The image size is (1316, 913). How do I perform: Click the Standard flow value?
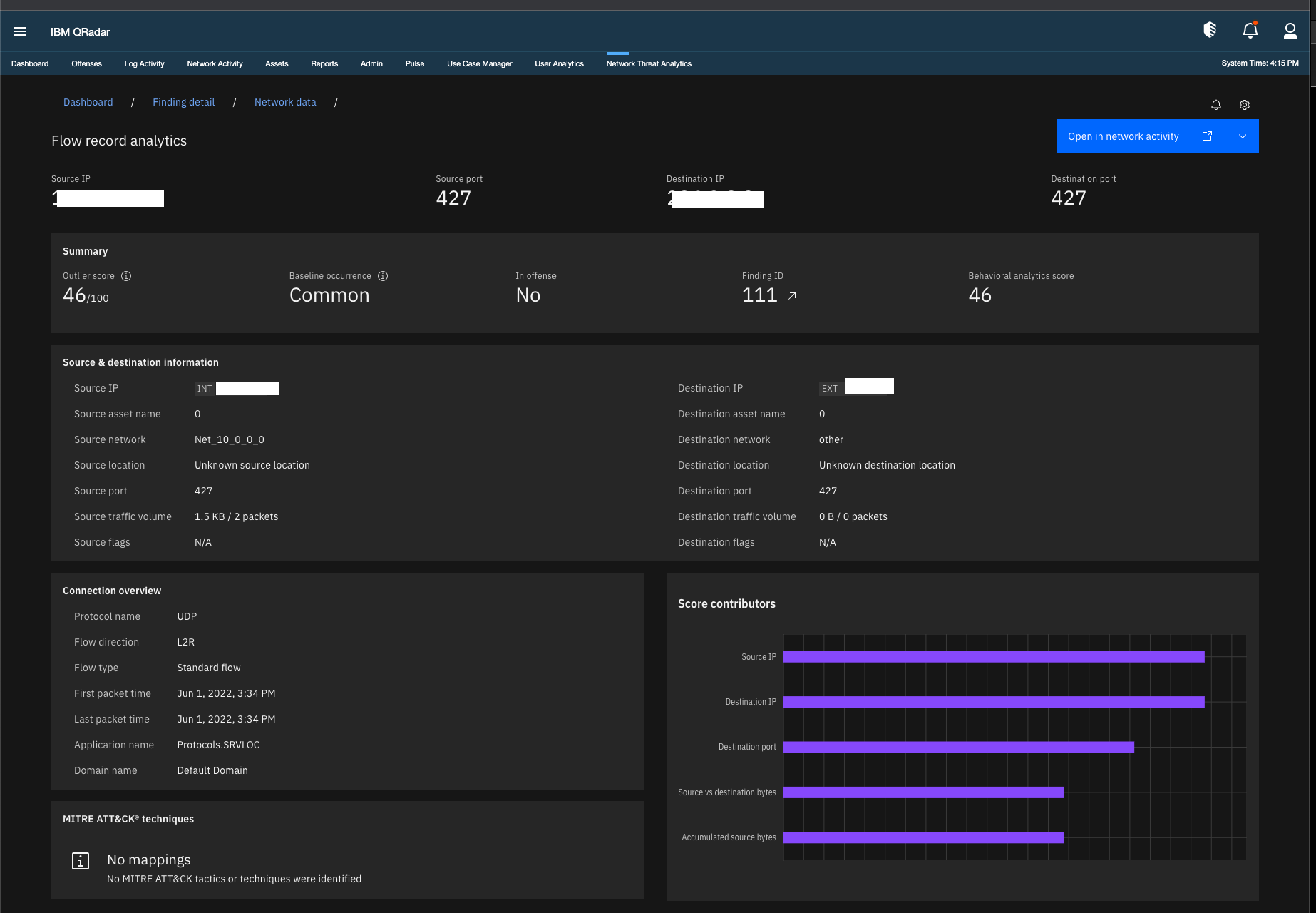[x=209, y=668]
